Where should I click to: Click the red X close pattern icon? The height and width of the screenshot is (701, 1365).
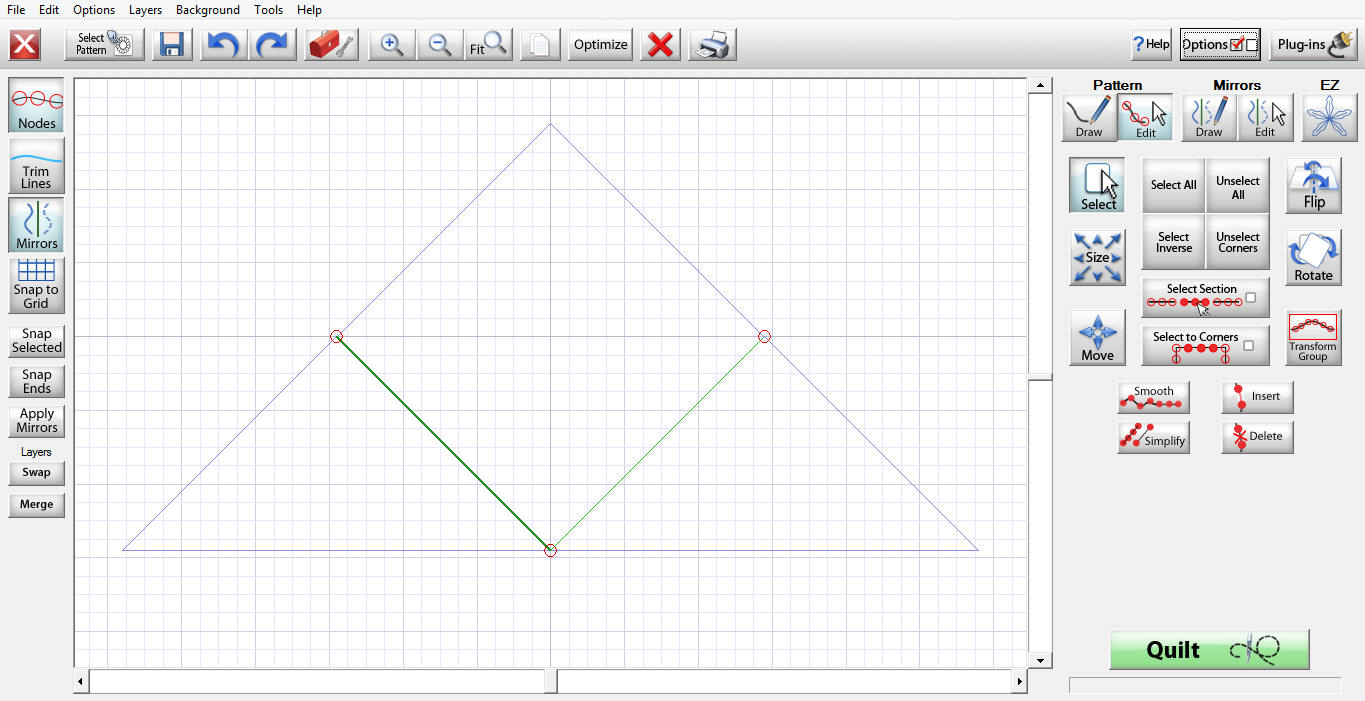click(25, 45)
